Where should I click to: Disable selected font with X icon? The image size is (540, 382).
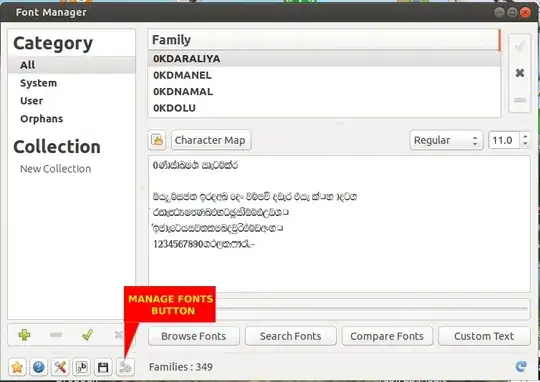click(x=520, y=73)
